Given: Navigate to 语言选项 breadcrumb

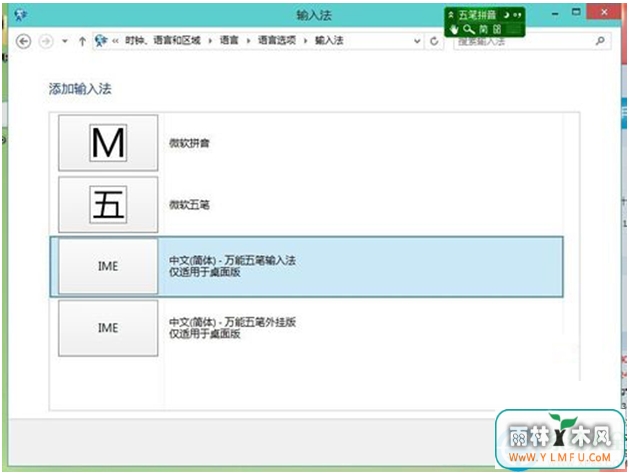Looking at the screenshot, I should pos(277,40).
